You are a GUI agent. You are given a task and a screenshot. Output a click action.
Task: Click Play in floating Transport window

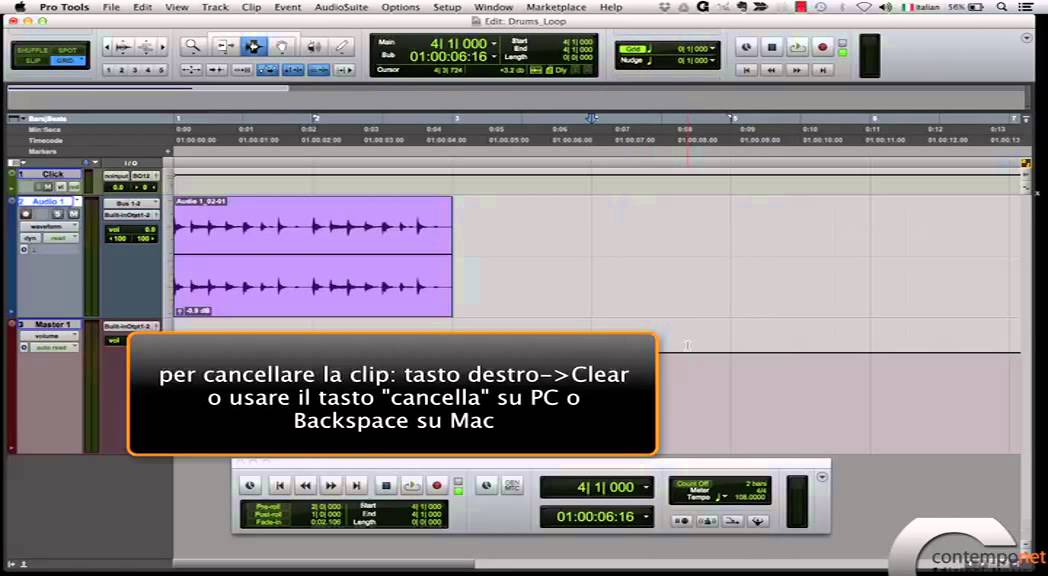coord(412,486)
